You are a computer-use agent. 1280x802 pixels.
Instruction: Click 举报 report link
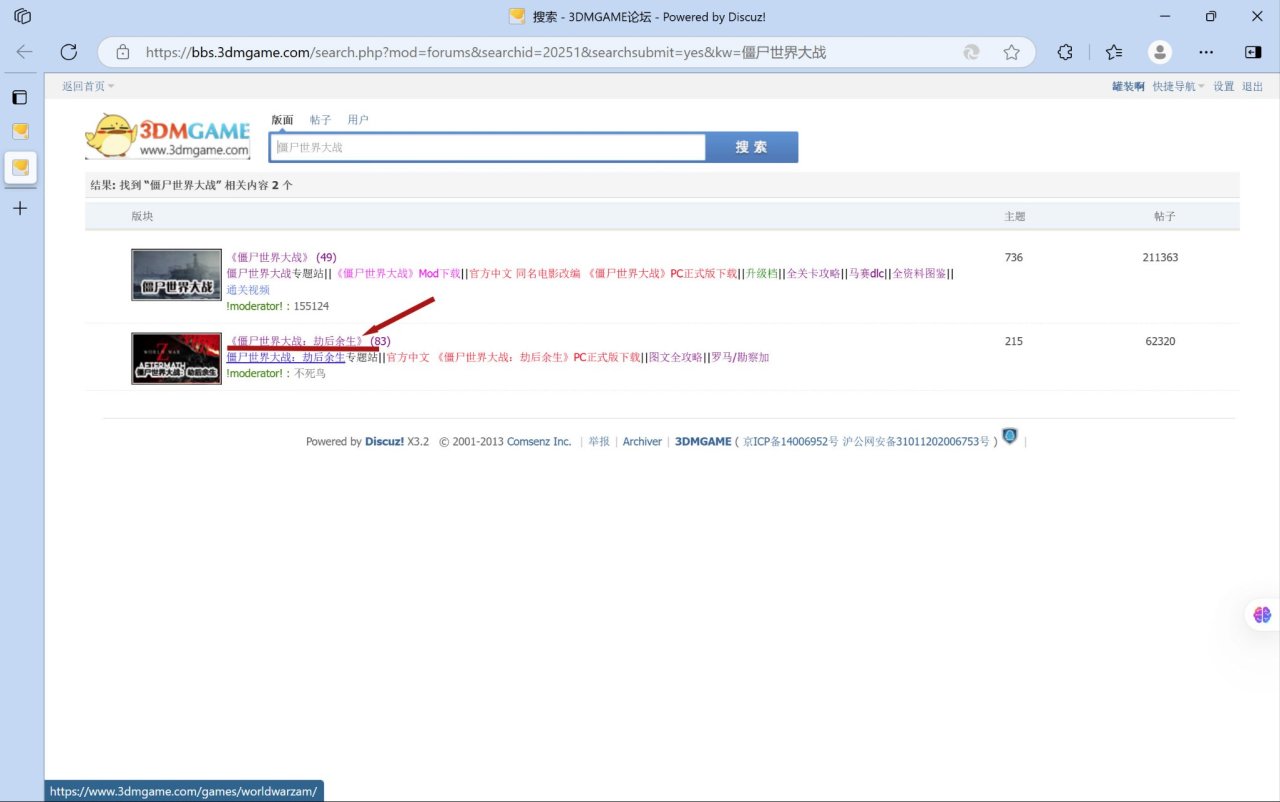pos(599,441)
